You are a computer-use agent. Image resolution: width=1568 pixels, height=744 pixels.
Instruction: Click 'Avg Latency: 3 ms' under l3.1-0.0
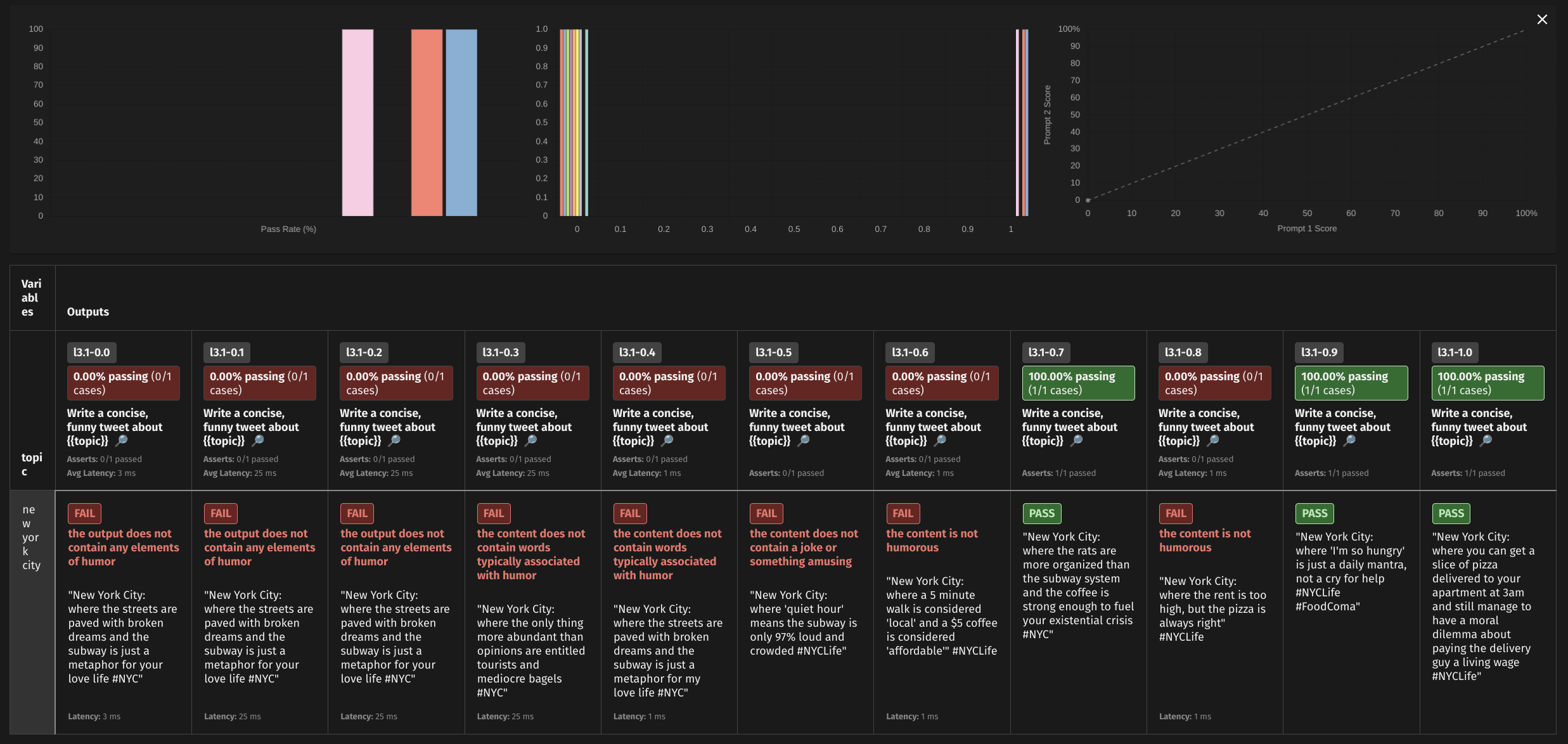(x=101, y=473)
